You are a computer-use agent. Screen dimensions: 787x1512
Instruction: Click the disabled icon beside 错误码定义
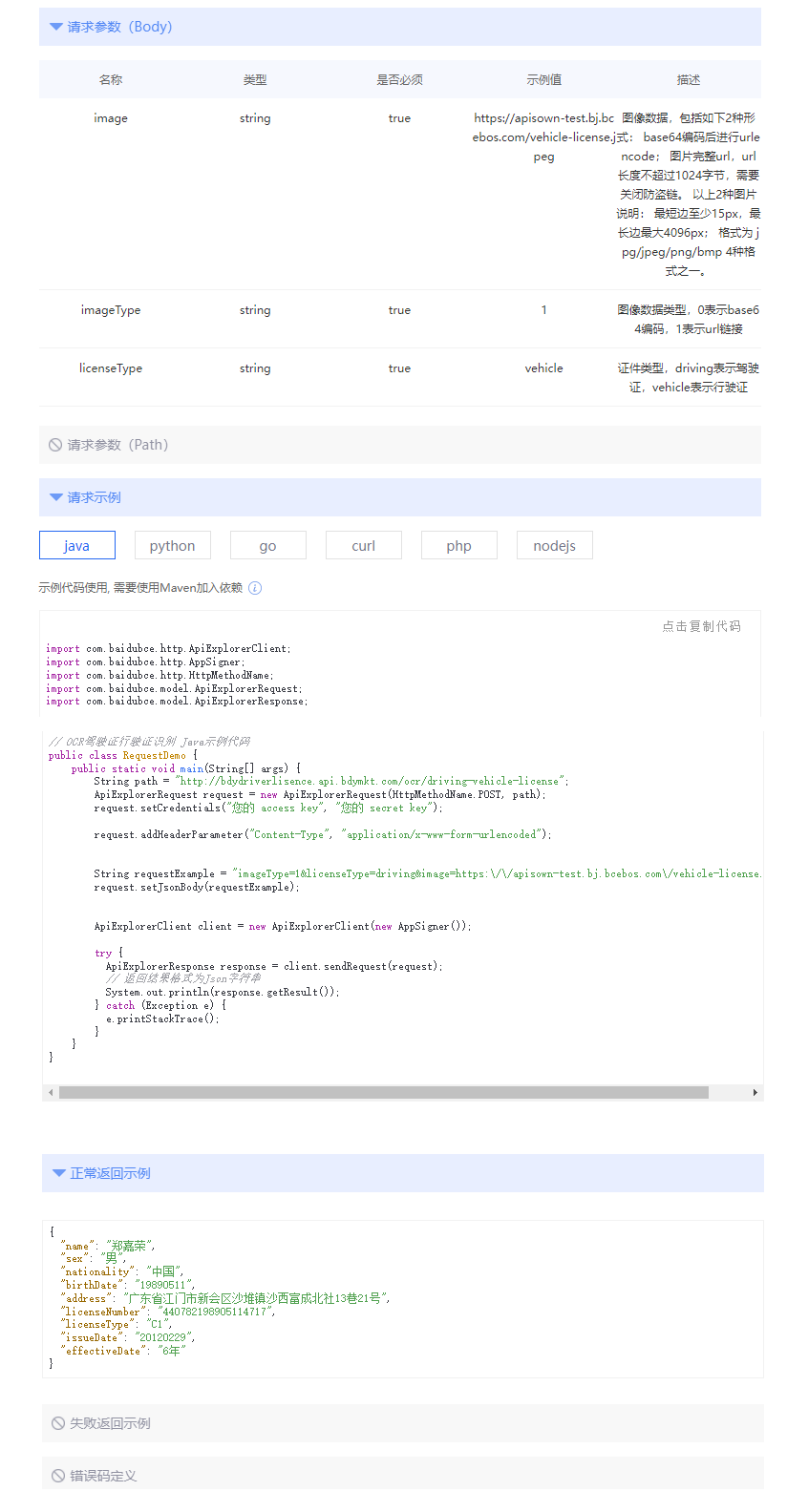pos(58,1476)
